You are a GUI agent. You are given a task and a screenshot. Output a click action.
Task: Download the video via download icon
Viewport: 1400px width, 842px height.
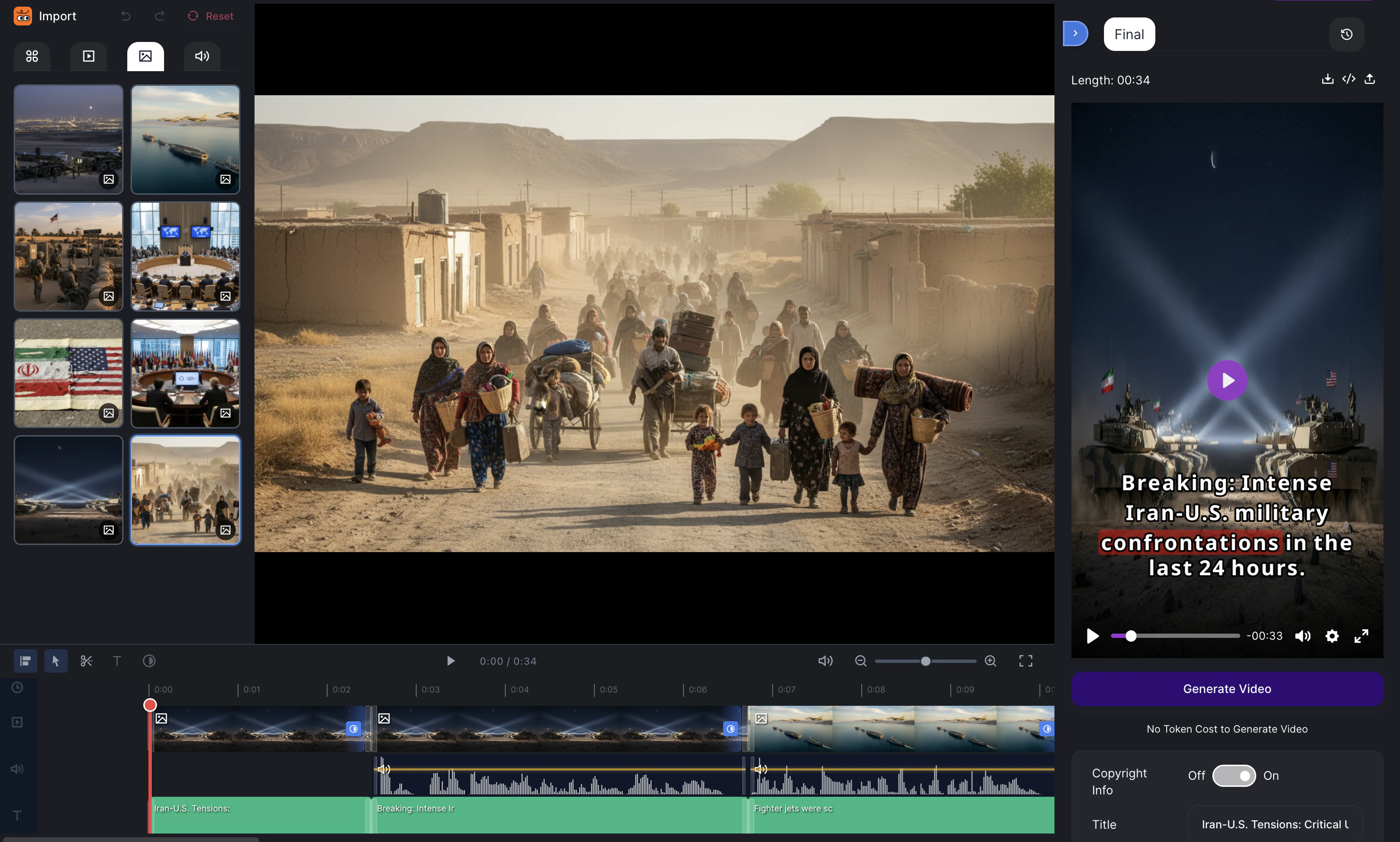1327,79
